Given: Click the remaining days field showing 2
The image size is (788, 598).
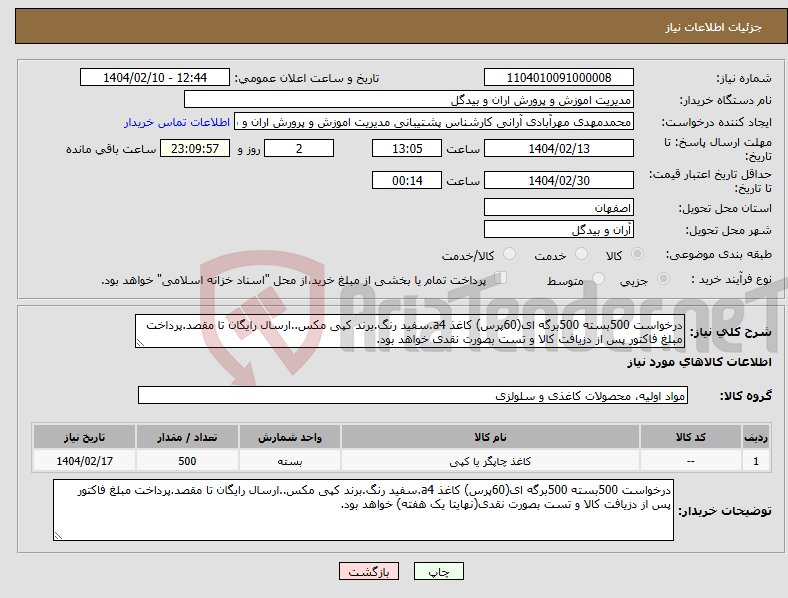Looking at the screenshot, I should point(299,148).
